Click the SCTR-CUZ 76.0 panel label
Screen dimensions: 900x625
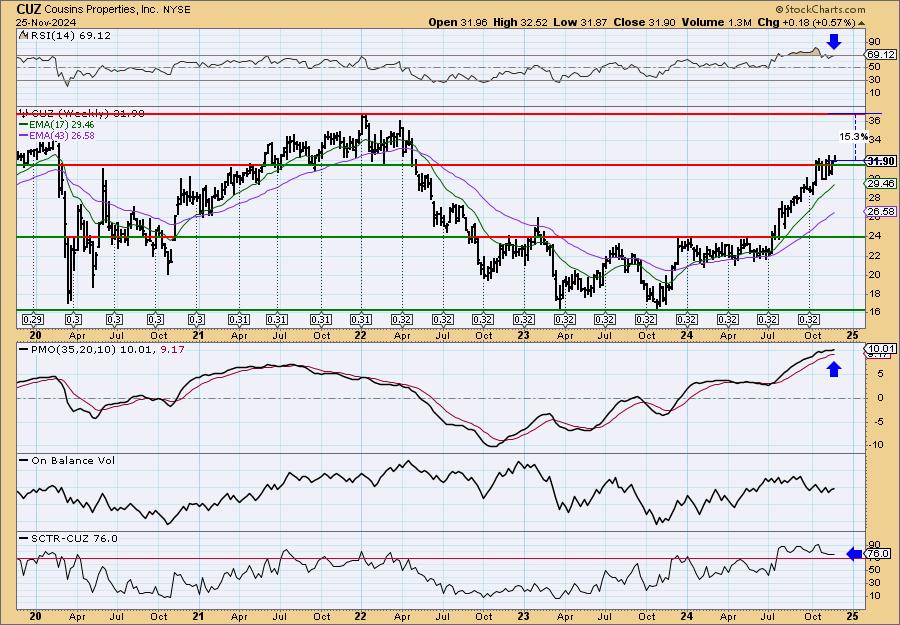[x=73, y=538]
